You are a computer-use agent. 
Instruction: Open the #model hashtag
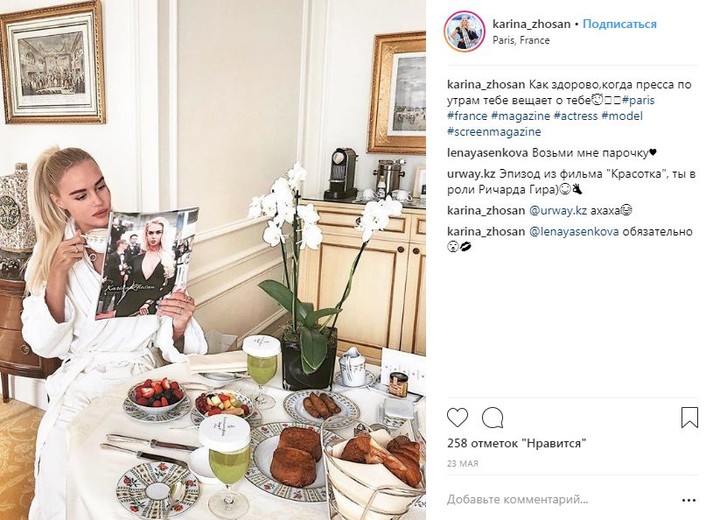(622, 116)
